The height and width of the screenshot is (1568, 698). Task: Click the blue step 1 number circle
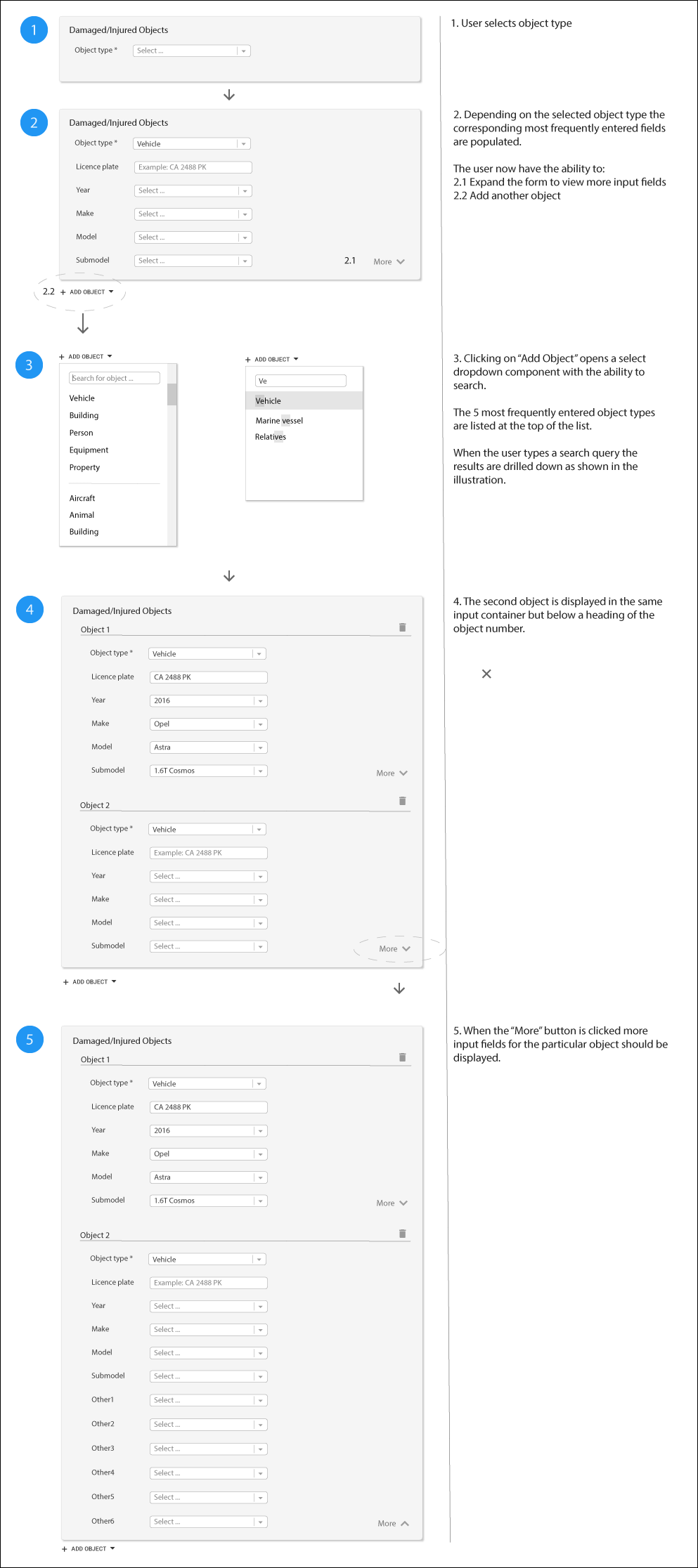pos(34,30)
